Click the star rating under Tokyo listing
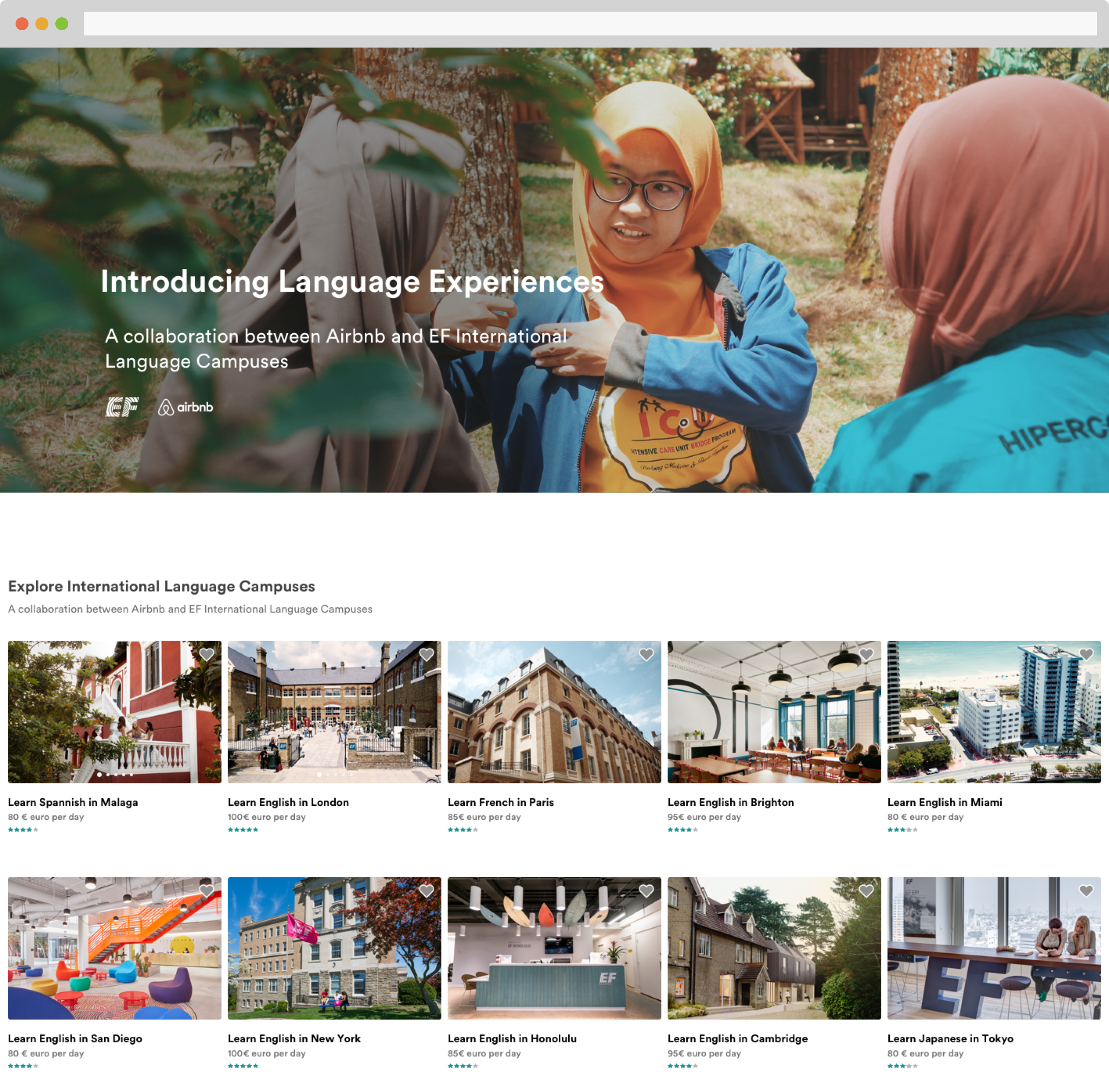The width and height of the screenshot is (1109, 1092). [x=902, y=1066]
